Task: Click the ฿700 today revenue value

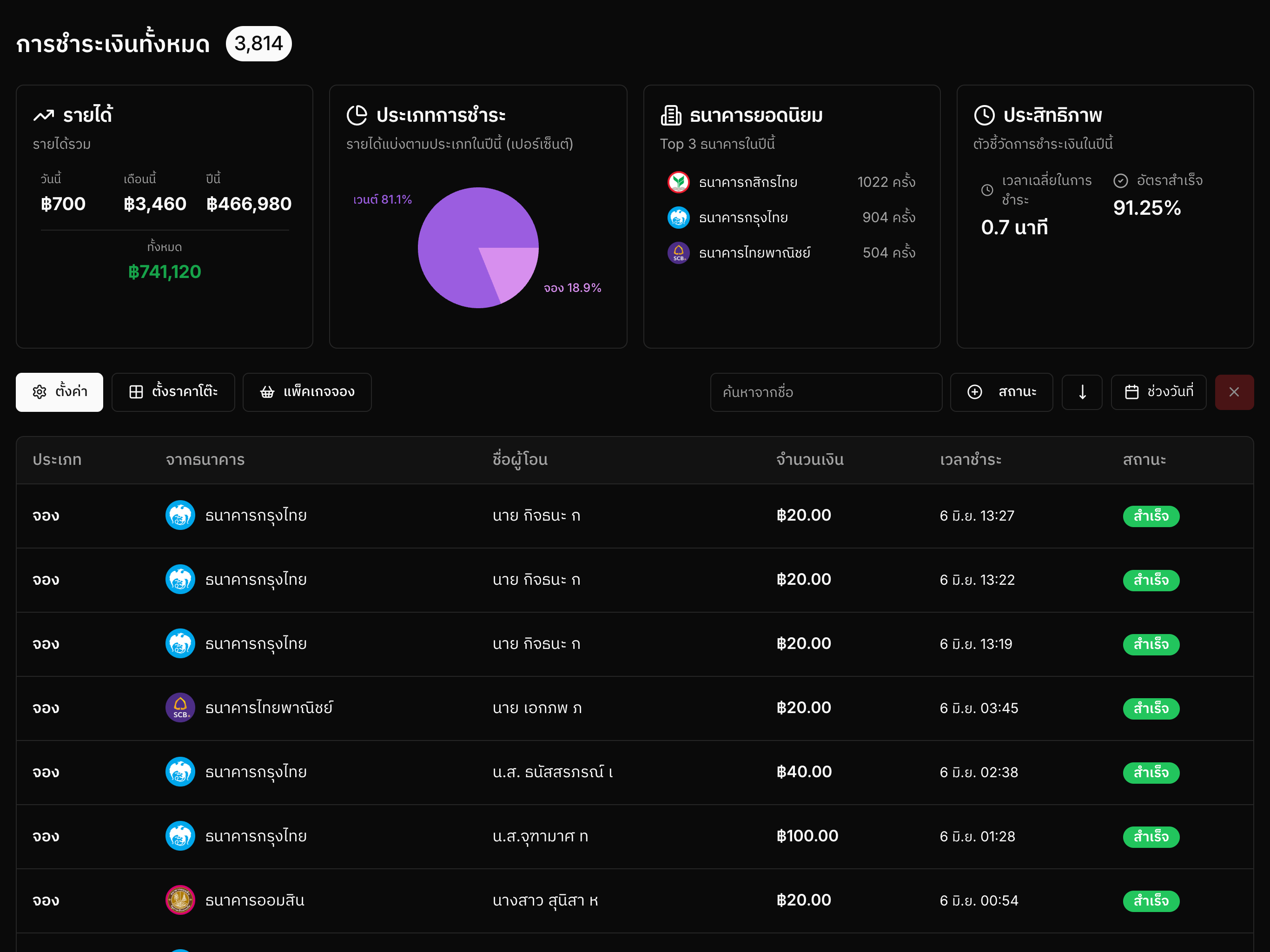Action: click(x=63, y=204)
